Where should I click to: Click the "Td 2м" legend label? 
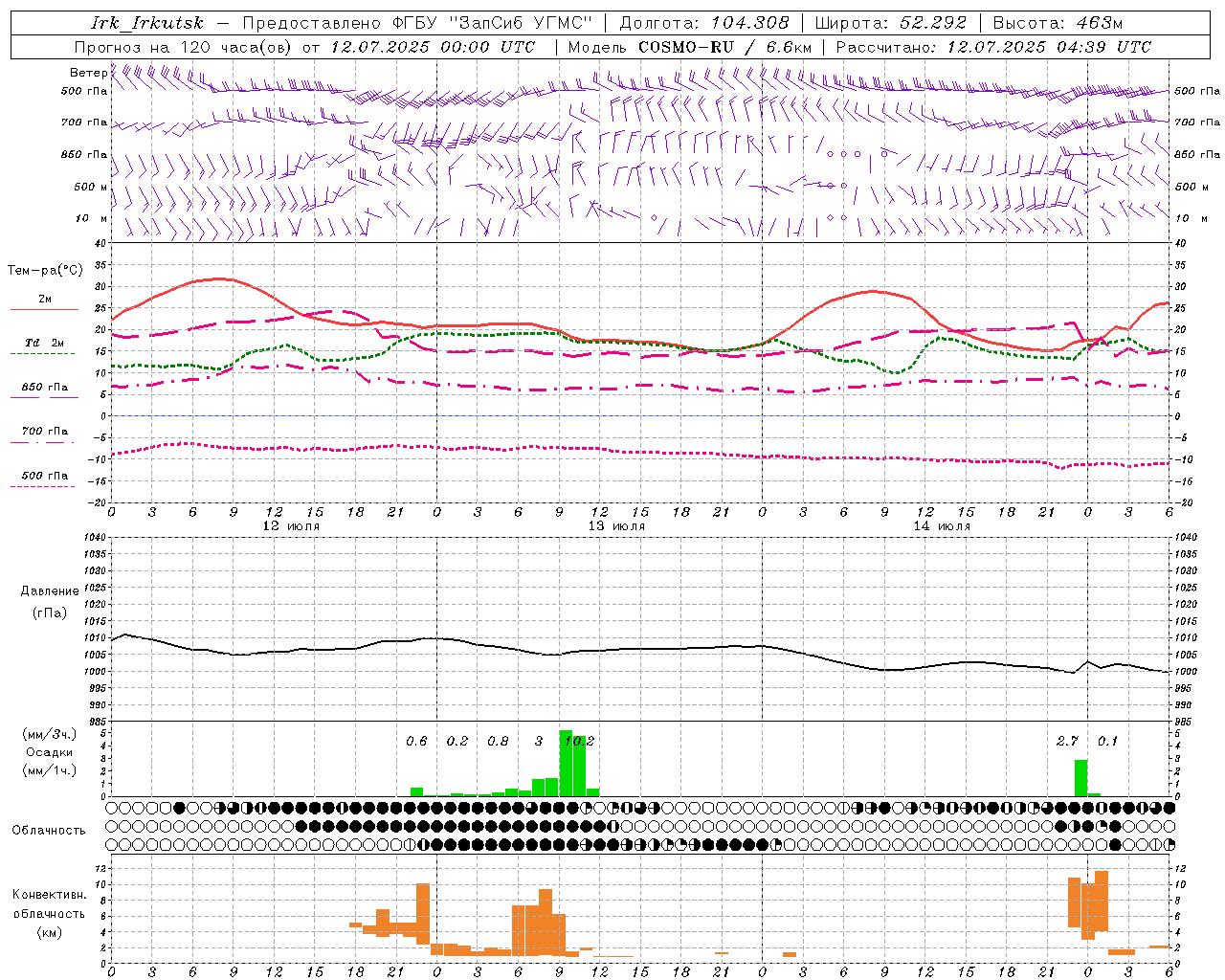click(x=44, y=343)
